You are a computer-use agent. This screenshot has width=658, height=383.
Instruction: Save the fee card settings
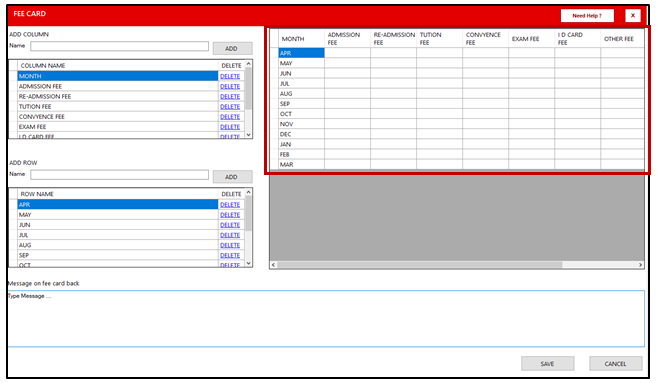coord(547,364)
